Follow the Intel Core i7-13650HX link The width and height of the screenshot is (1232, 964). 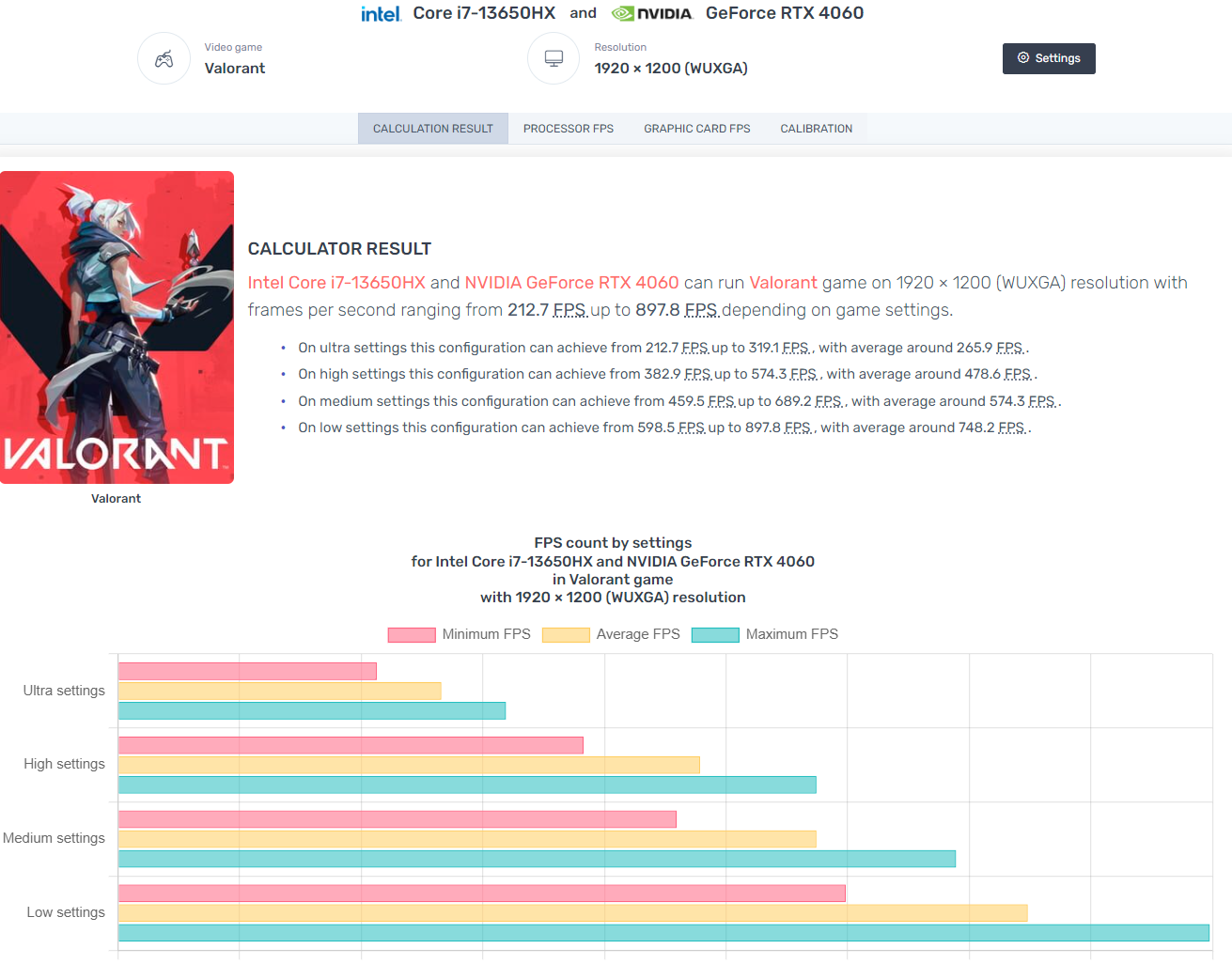pos(336,283)
